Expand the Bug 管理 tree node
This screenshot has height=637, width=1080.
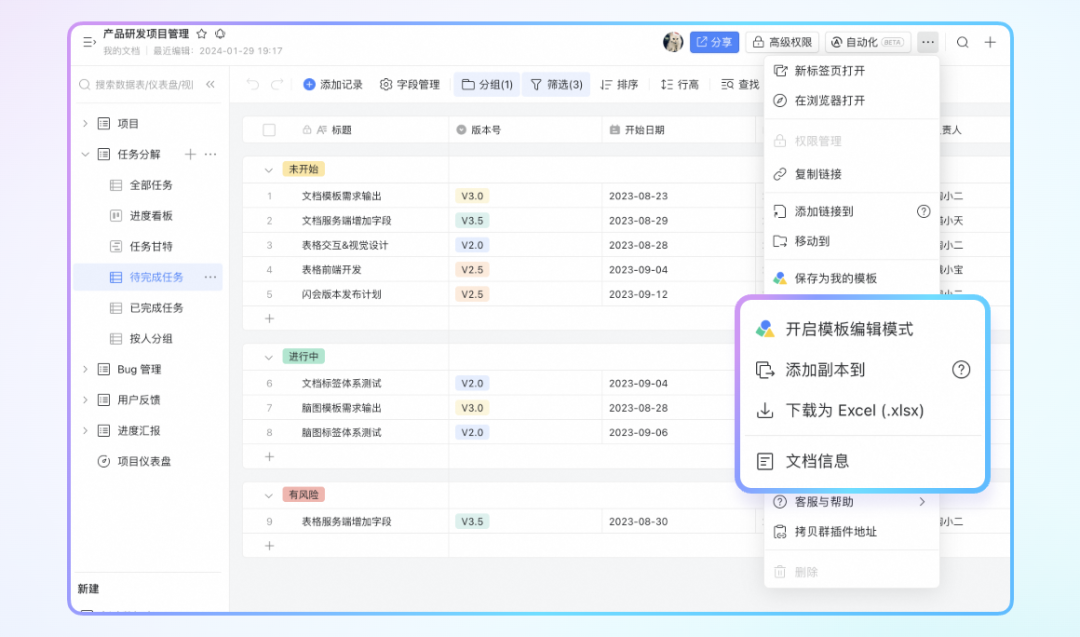(x=85, y=370)
